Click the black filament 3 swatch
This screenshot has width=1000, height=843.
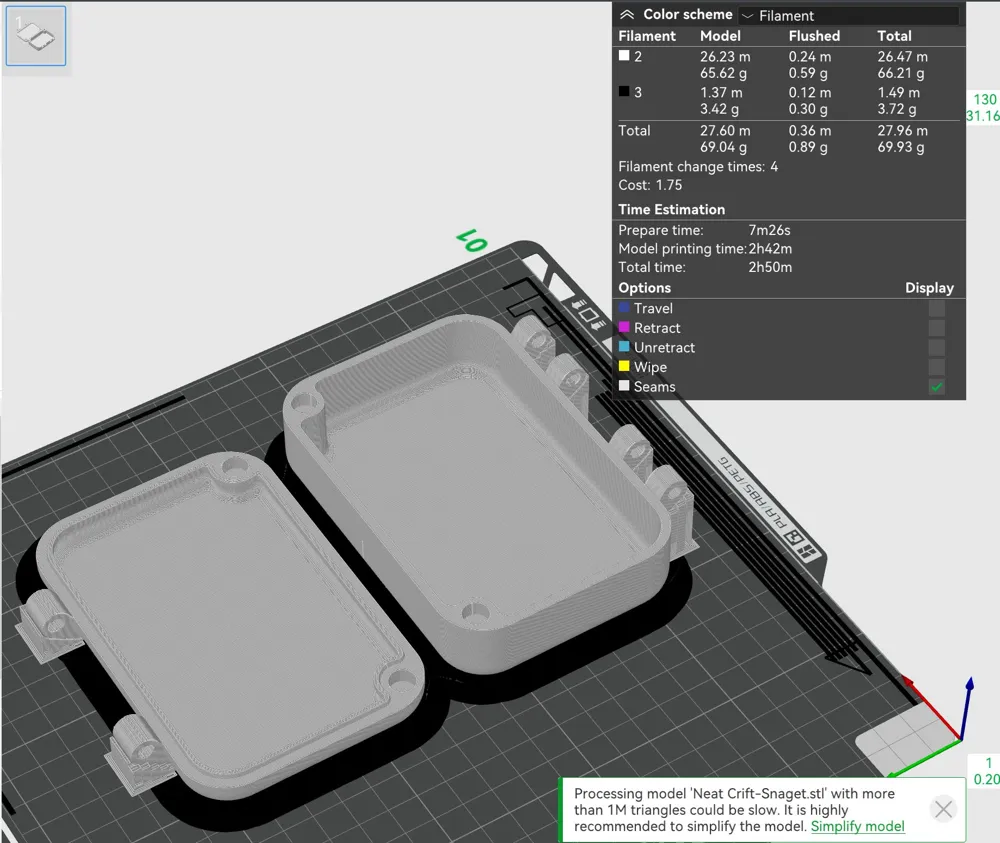625,92
